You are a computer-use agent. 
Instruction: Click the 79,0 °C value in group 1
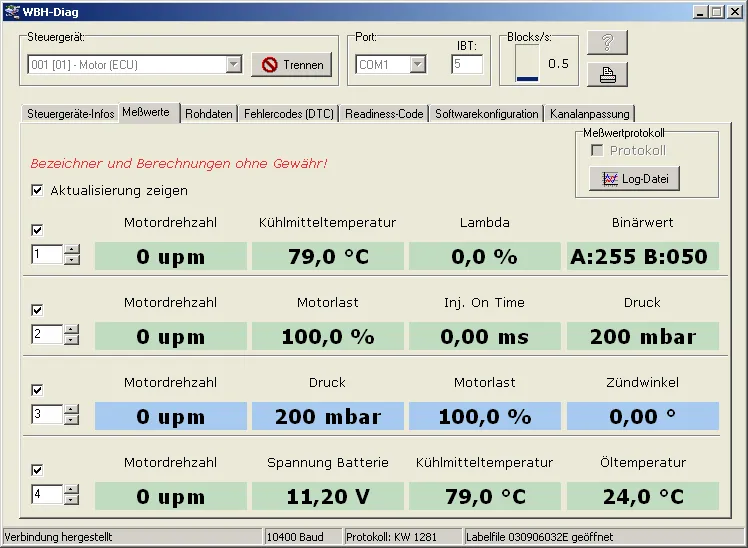[328, 256]
